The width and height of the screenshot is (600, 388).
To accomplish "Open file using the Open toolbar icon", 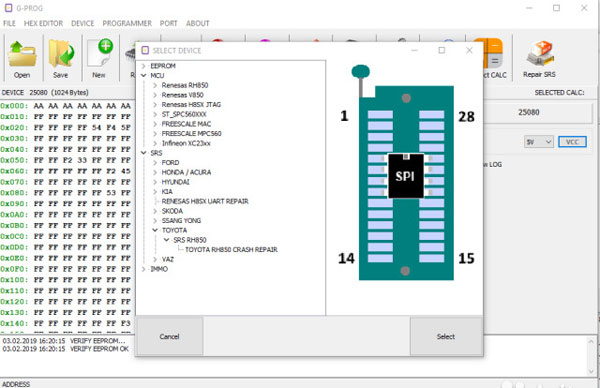I will pos(22,58).
